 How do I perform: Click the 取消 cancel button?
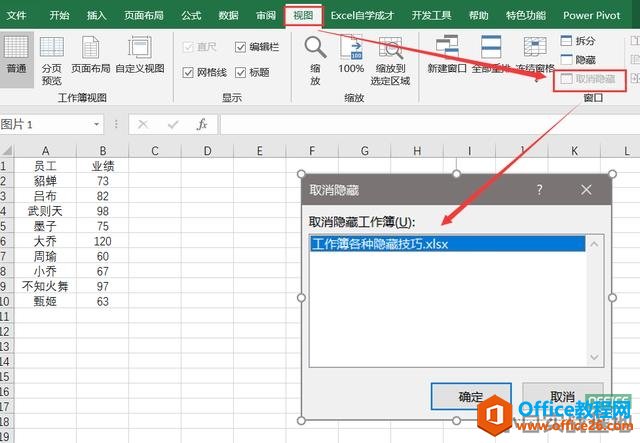tap(562, 396)
